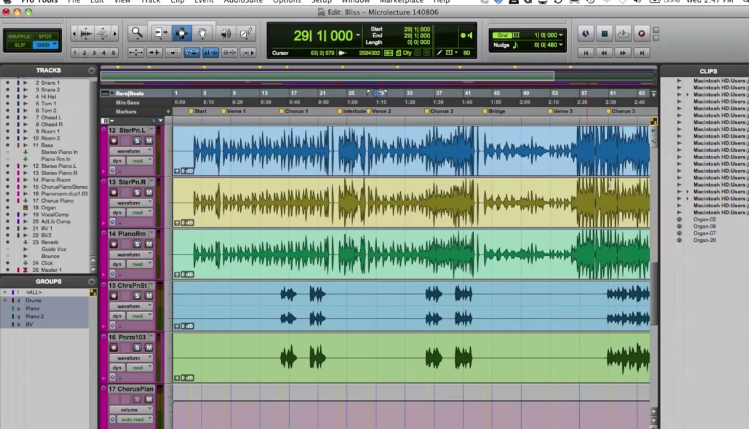Record-enable the 13 StrPn.R track
The height and width of the screenshot is (429, 749).
coord(114,192)
